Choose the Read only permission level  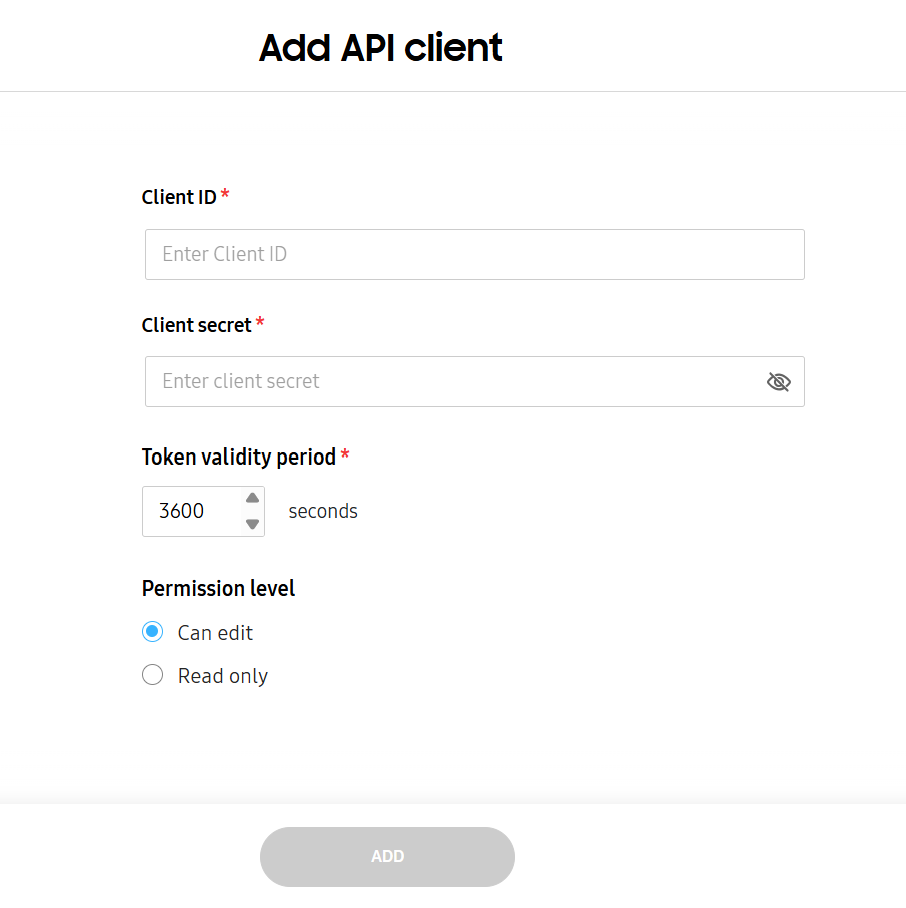(152, 674)
